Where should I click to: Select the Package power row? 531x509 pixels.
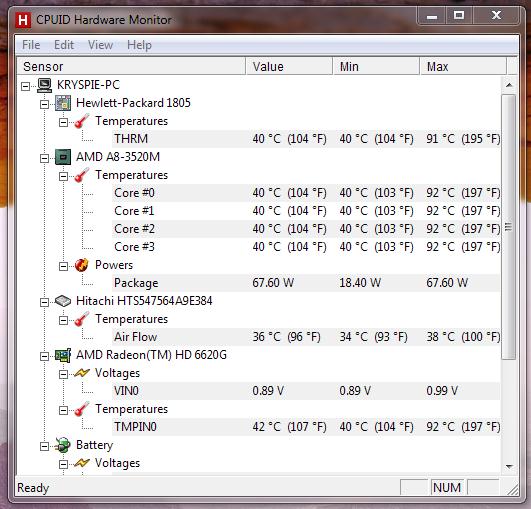[306, 283]
